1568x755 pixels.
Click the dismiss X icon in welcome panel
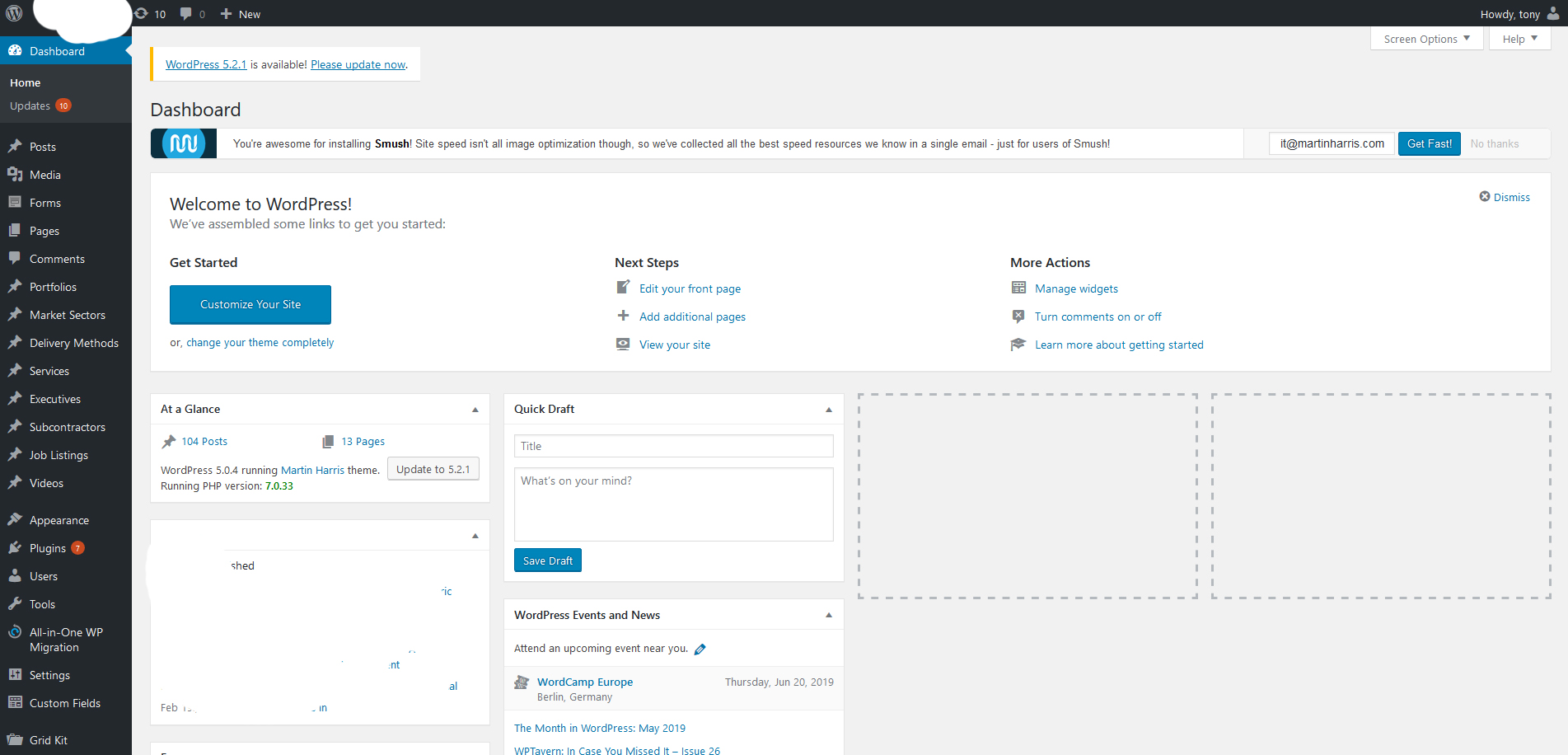1485,196
